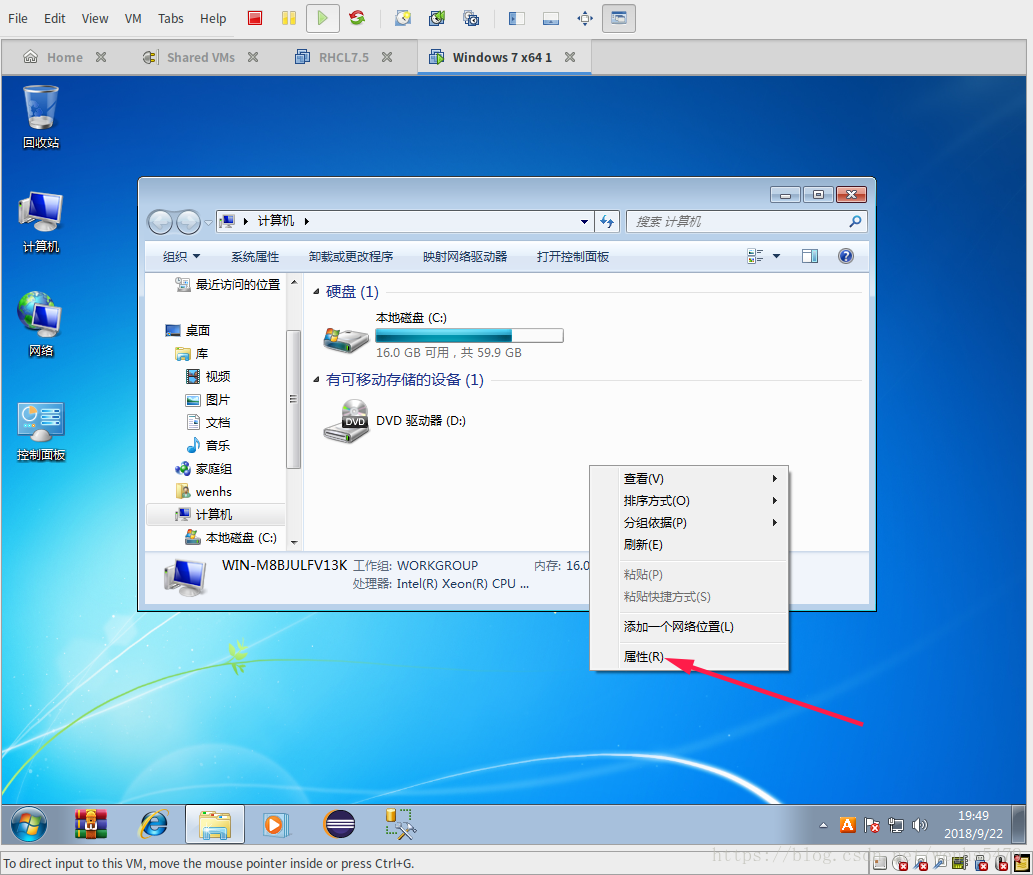Open the VMware File menu
The height and width of the screenshot is (875, 1033).
pos(18,18)
